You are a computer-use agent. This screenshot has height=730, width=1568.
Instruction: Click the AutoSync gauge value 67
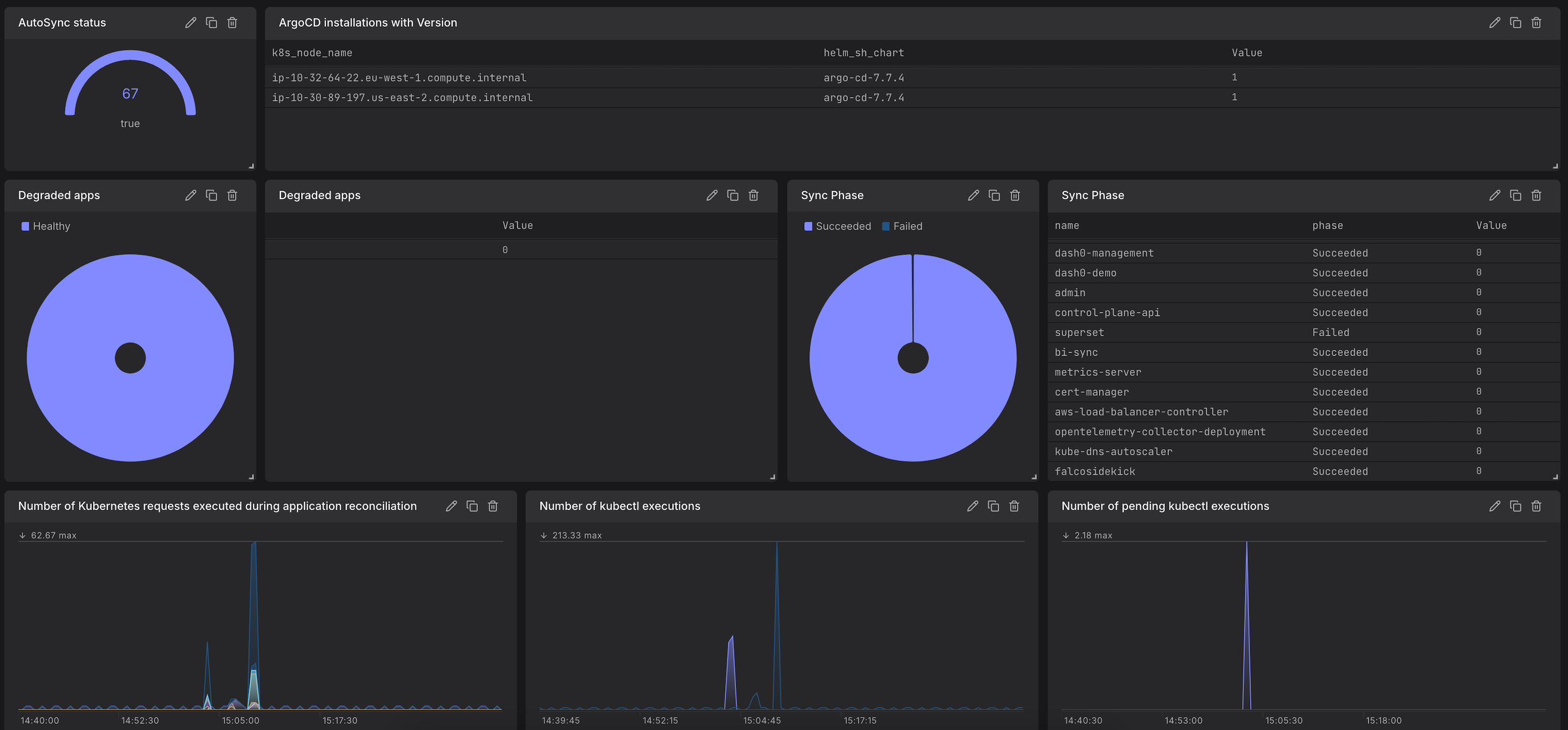[130, 94]
